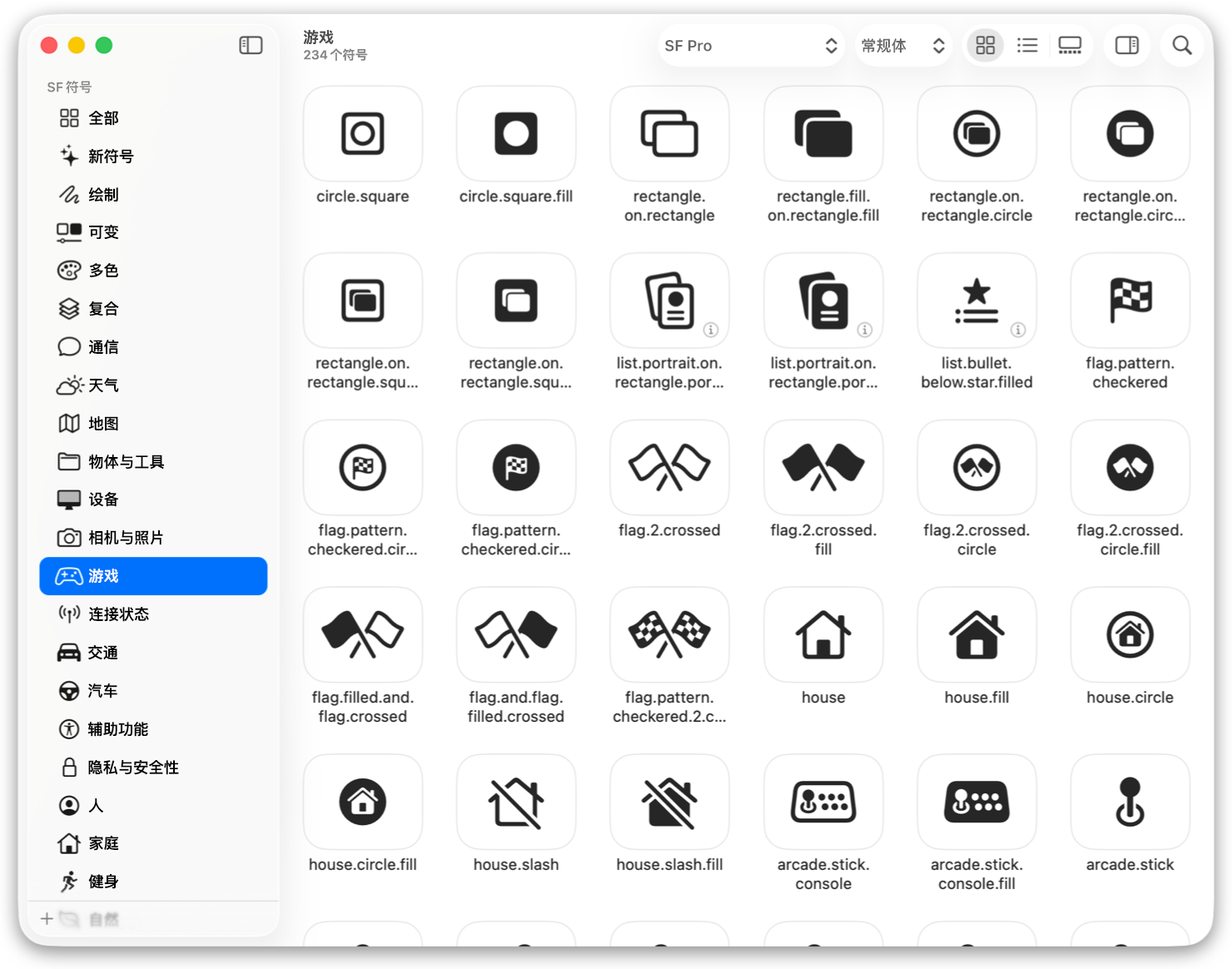Open the 全部 category
The height and width of the screenshot is (969, 1232).
[153, 118]
